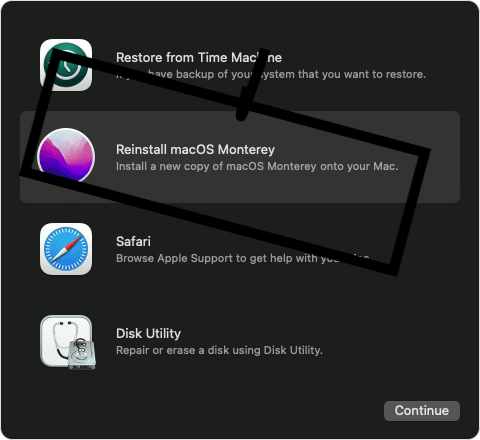Screen dimensions: 480x440
Task: Select the Time Machine clock icon
Action: (66, 65)
